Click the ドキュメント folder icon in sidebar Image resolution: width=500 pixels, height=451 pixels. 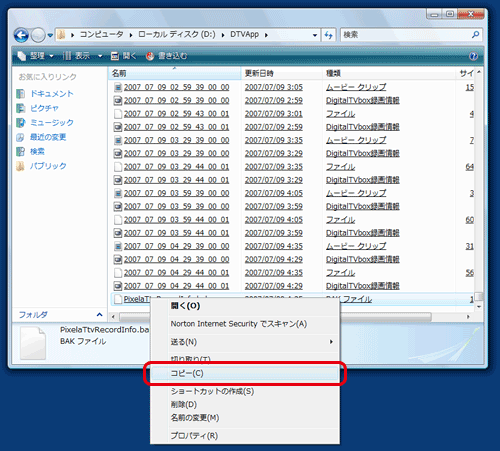pyautogui.click(x=20, y=94)
